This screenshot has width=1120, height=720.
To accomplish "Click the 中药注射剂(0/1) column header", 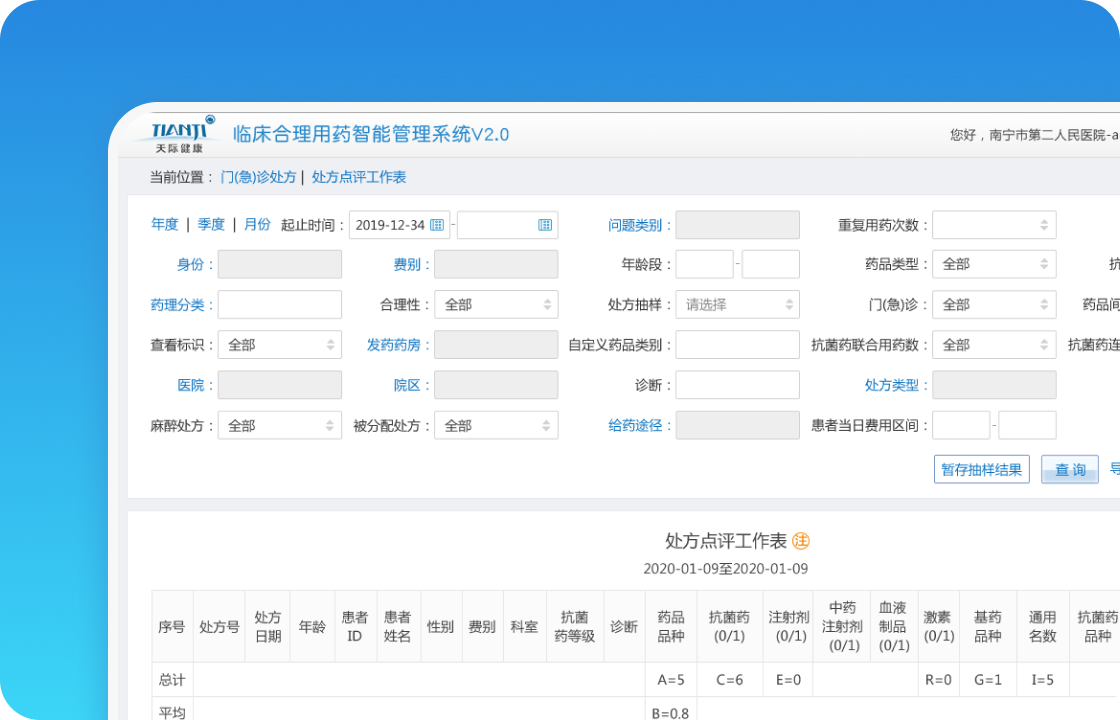I will (x=843, y=626).
